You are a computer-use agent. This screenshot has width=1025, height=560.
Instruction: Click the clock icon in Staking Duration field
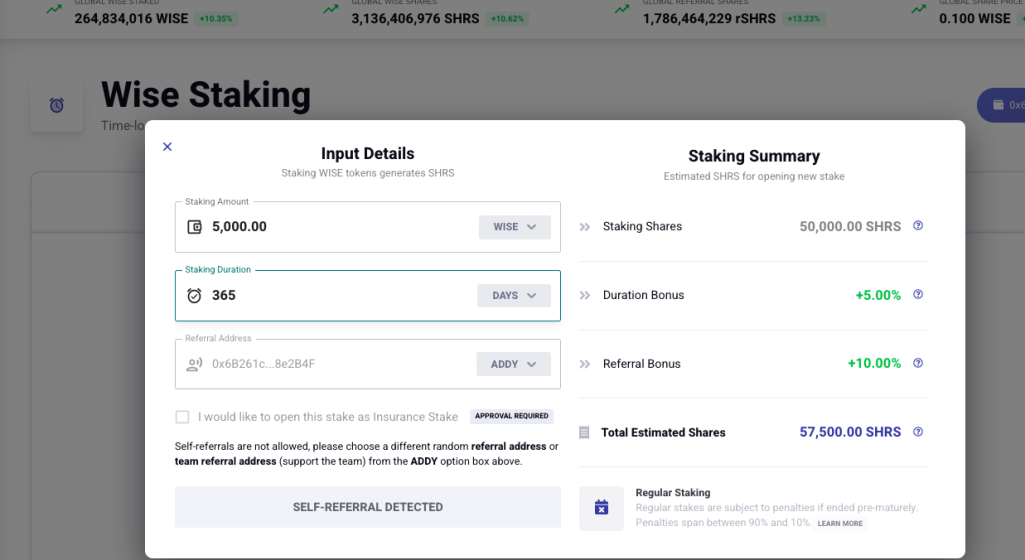pyautogui.click(x=195, y=295)
